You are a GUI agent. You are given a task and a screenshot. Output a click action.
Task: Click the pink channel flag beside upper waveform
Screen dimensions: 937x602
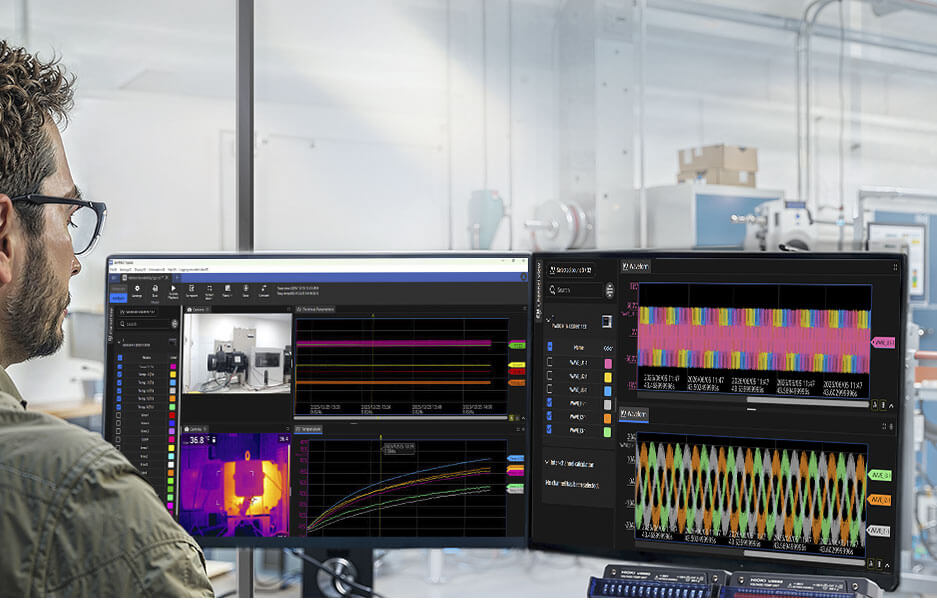pos(883,343)
